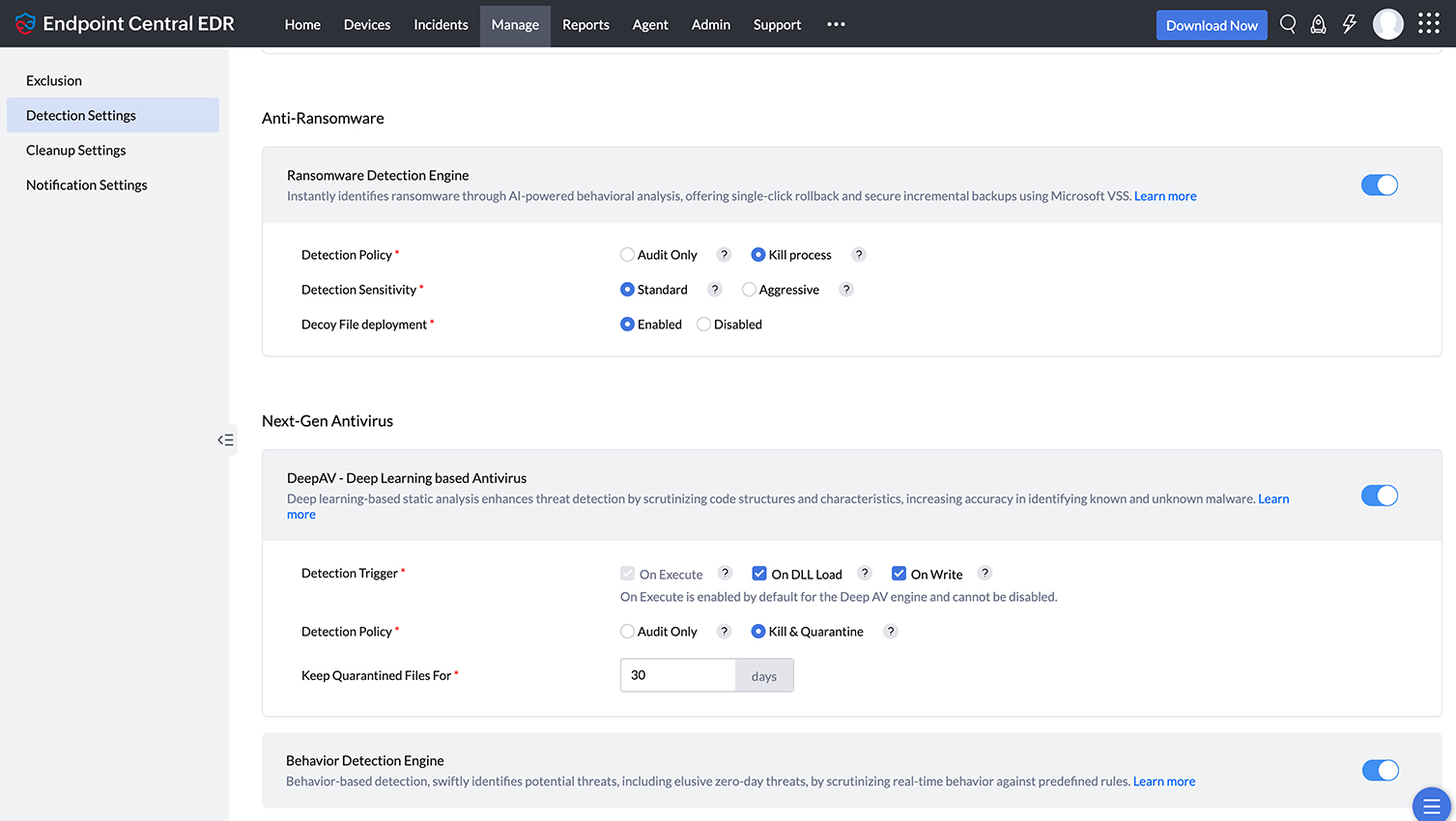
Task: Show help for ransomware Audit Only option
Action: click(724, 255)
